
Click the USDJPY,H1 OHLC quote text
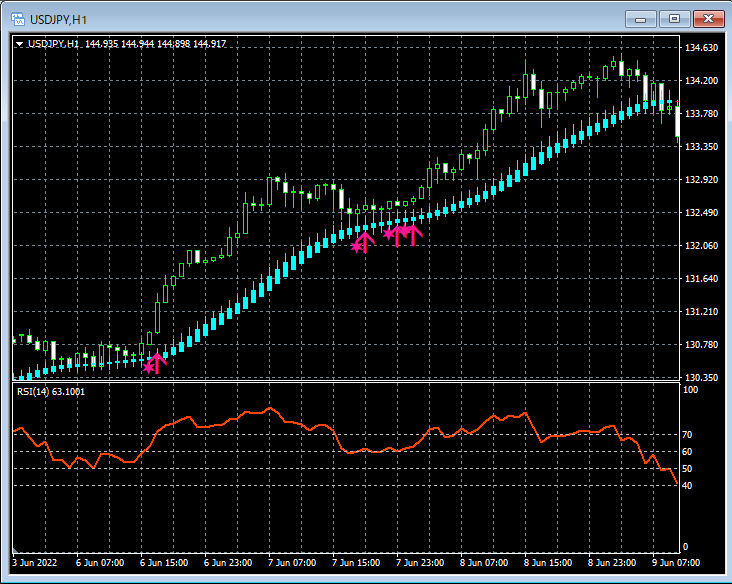pos(127,44)
